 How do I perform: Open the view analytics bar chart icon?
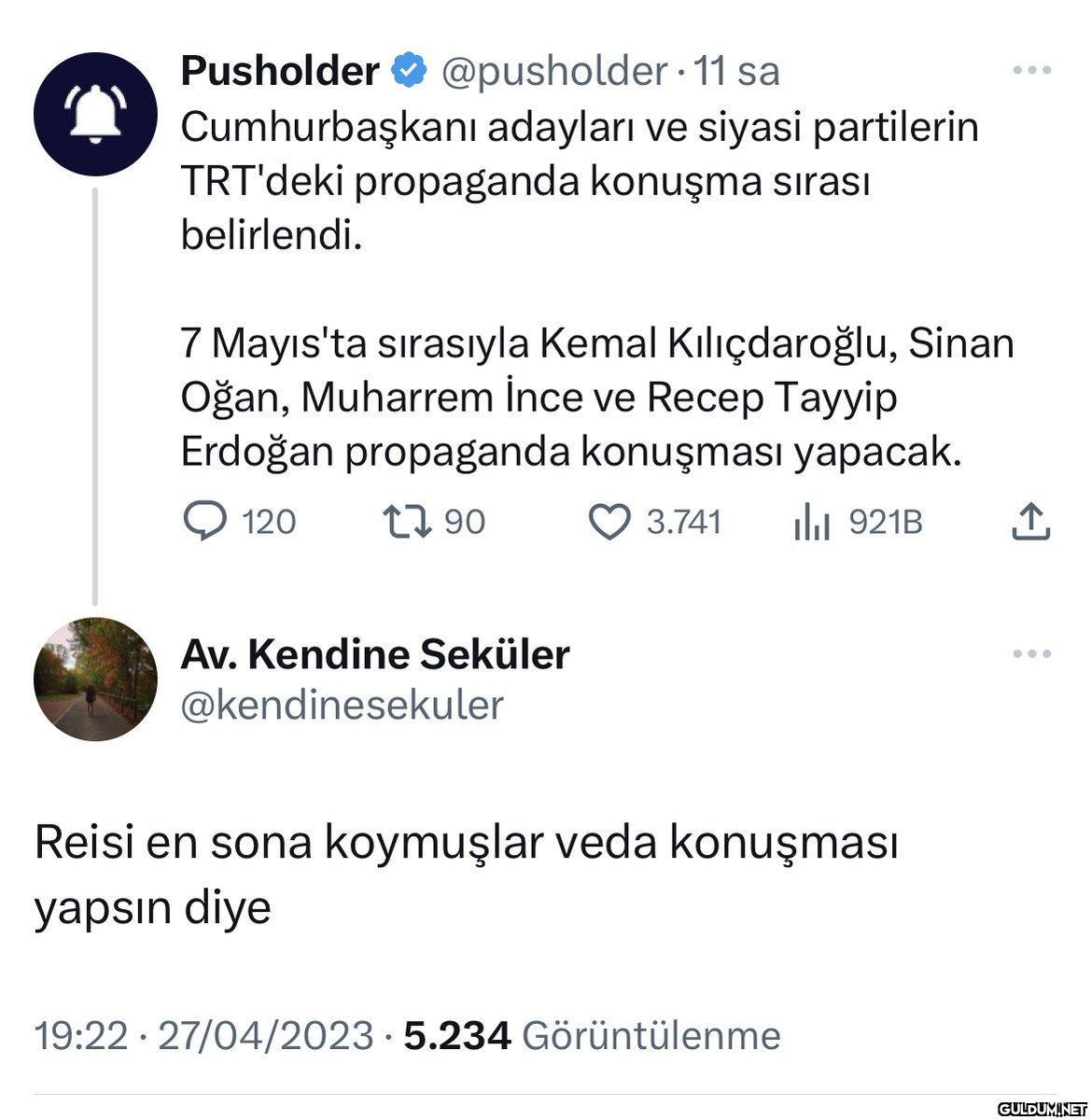point(811,523)
